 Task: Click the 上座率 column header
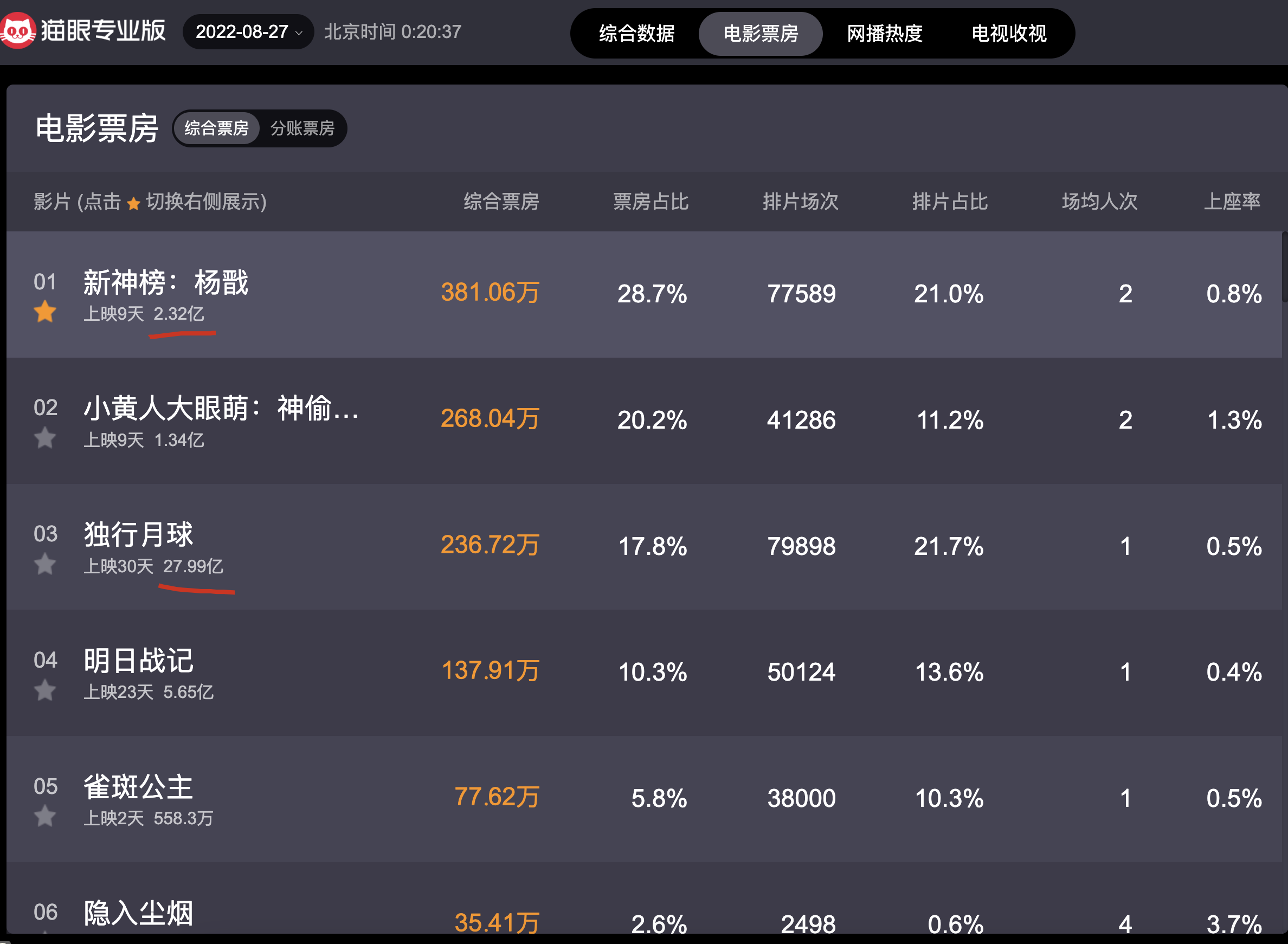(x=1232, y=202)
